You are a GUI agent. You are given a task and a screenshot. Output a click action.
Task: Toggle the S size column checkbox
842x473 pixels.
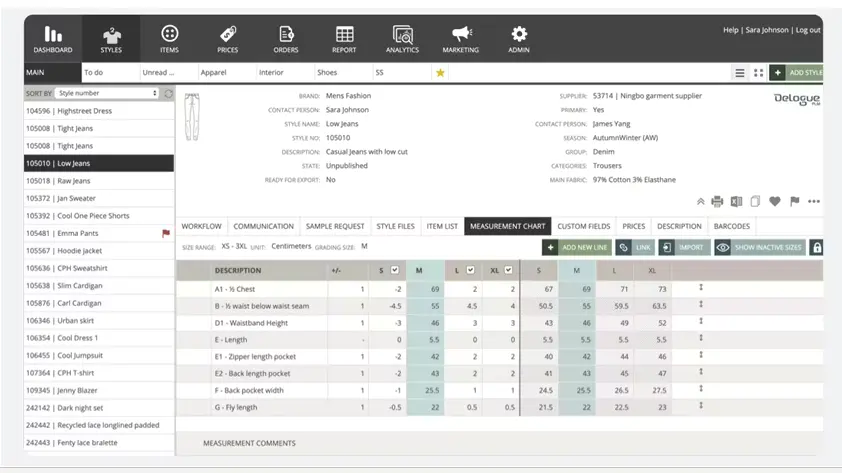[395, 270]
